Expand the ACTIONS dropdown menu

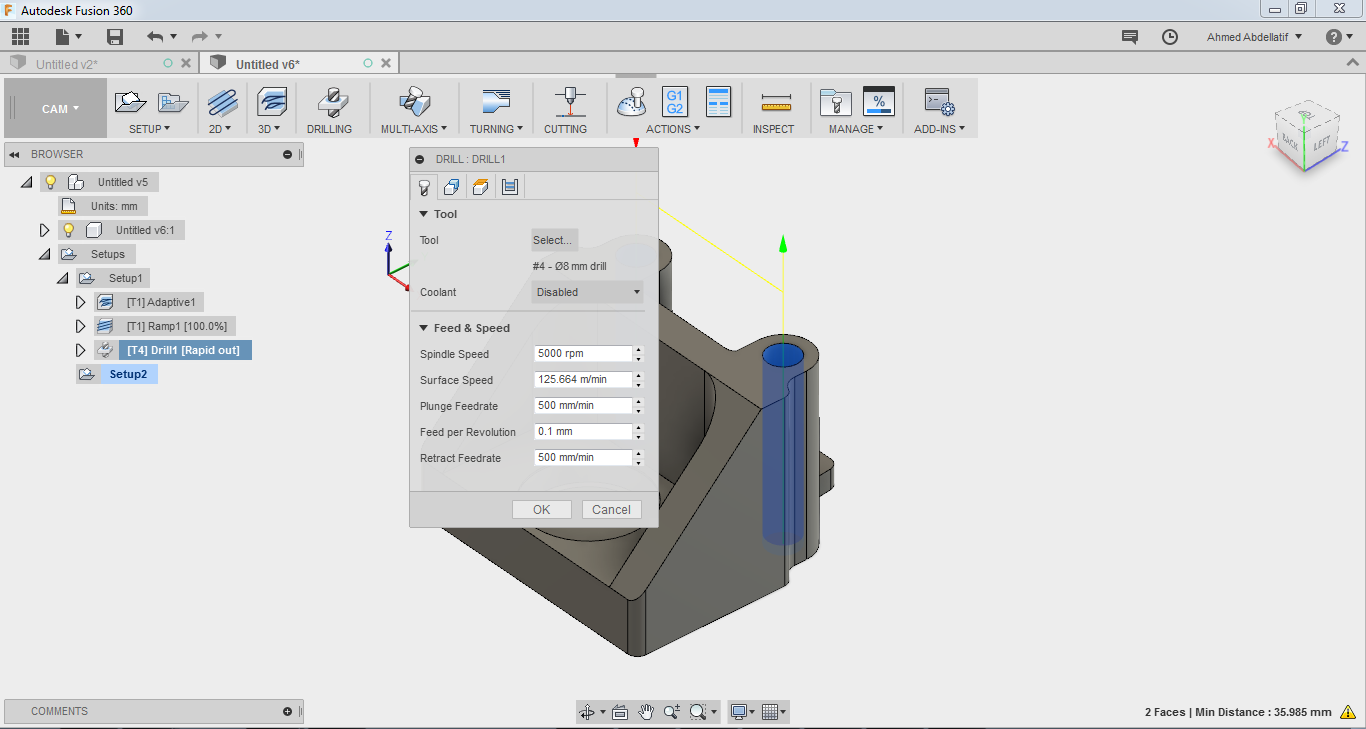tap(673, 129)
